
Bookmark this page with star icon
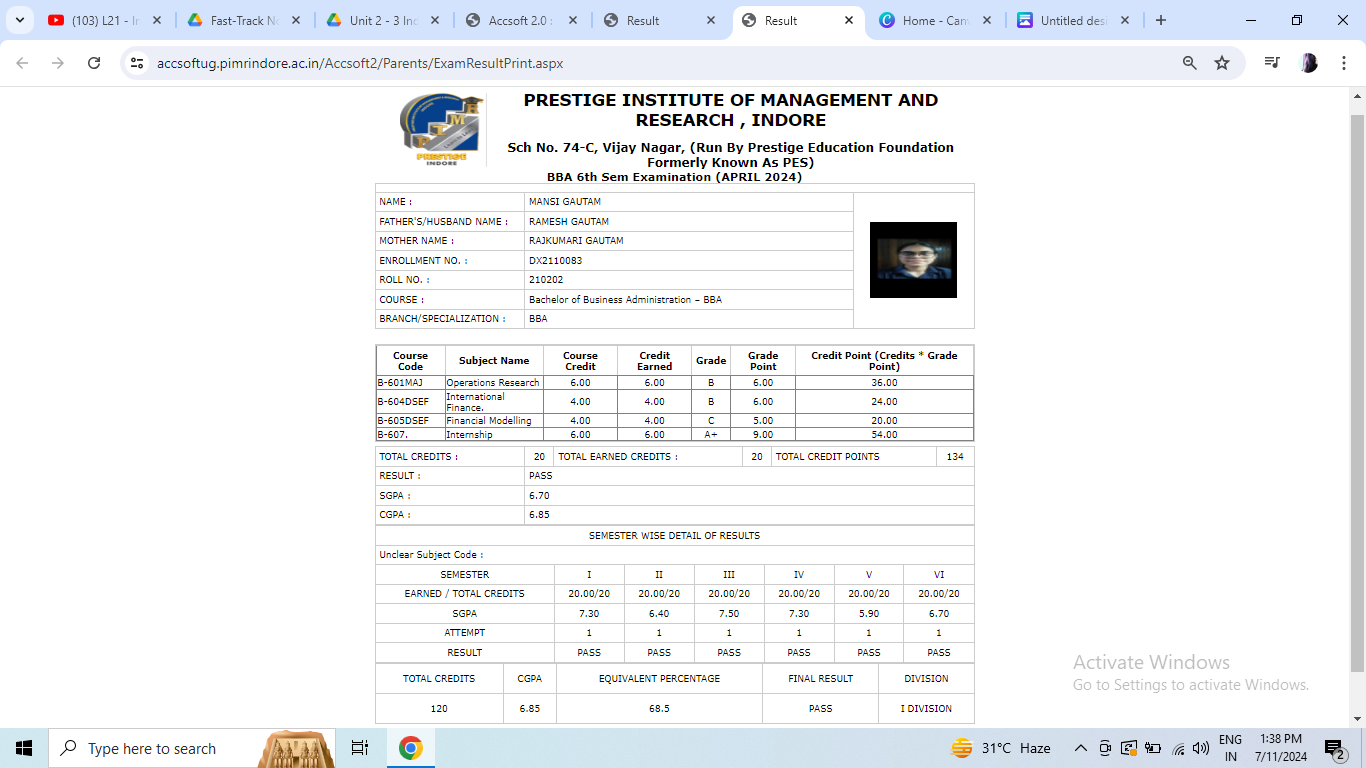point(1221,63)
